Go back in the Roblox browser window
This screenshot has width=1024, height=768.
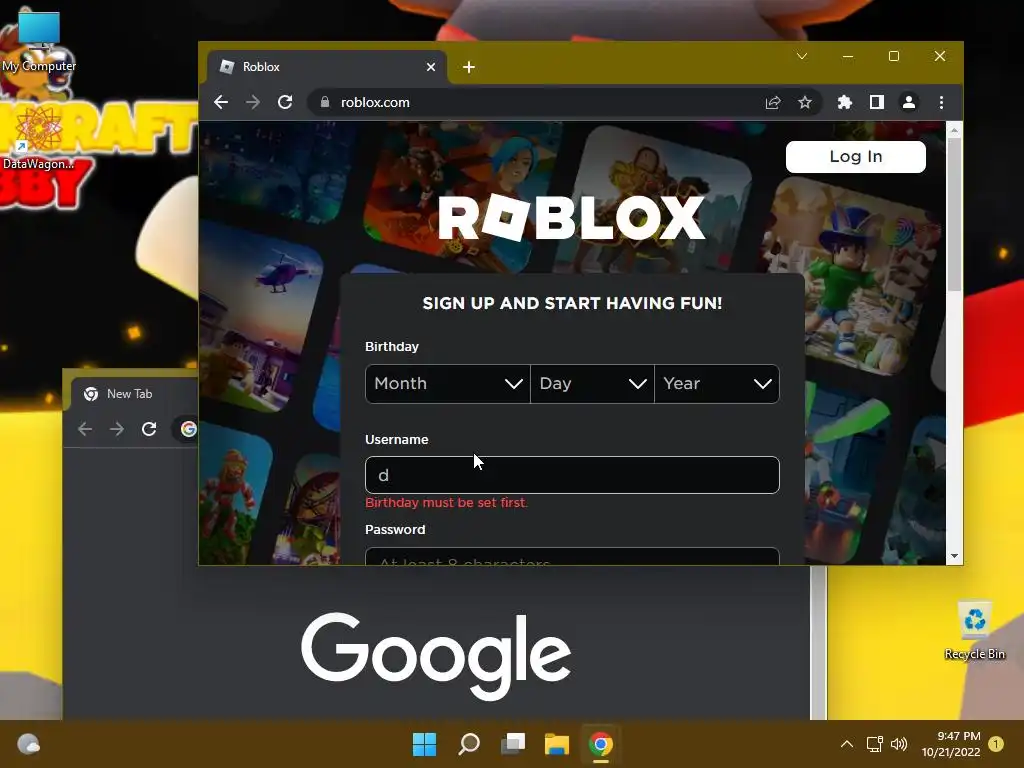[221, 103]
